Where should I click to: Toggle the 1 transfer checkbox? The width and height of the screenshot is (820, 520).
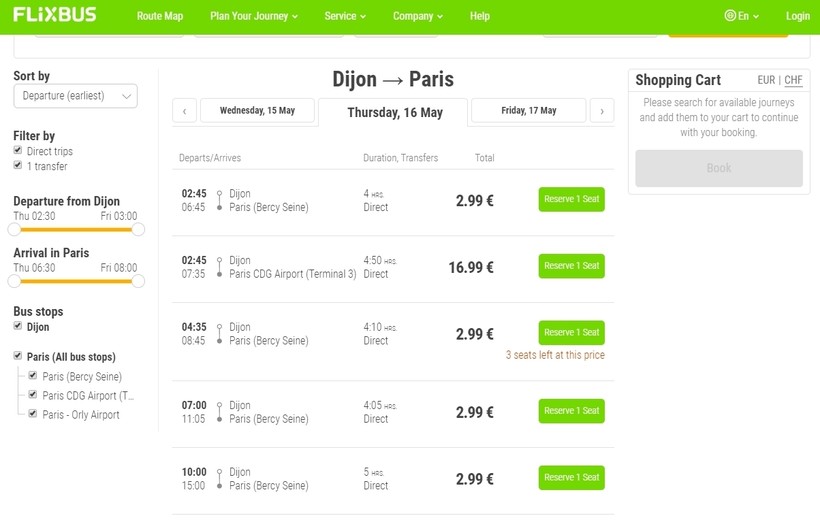pos(18,165)
